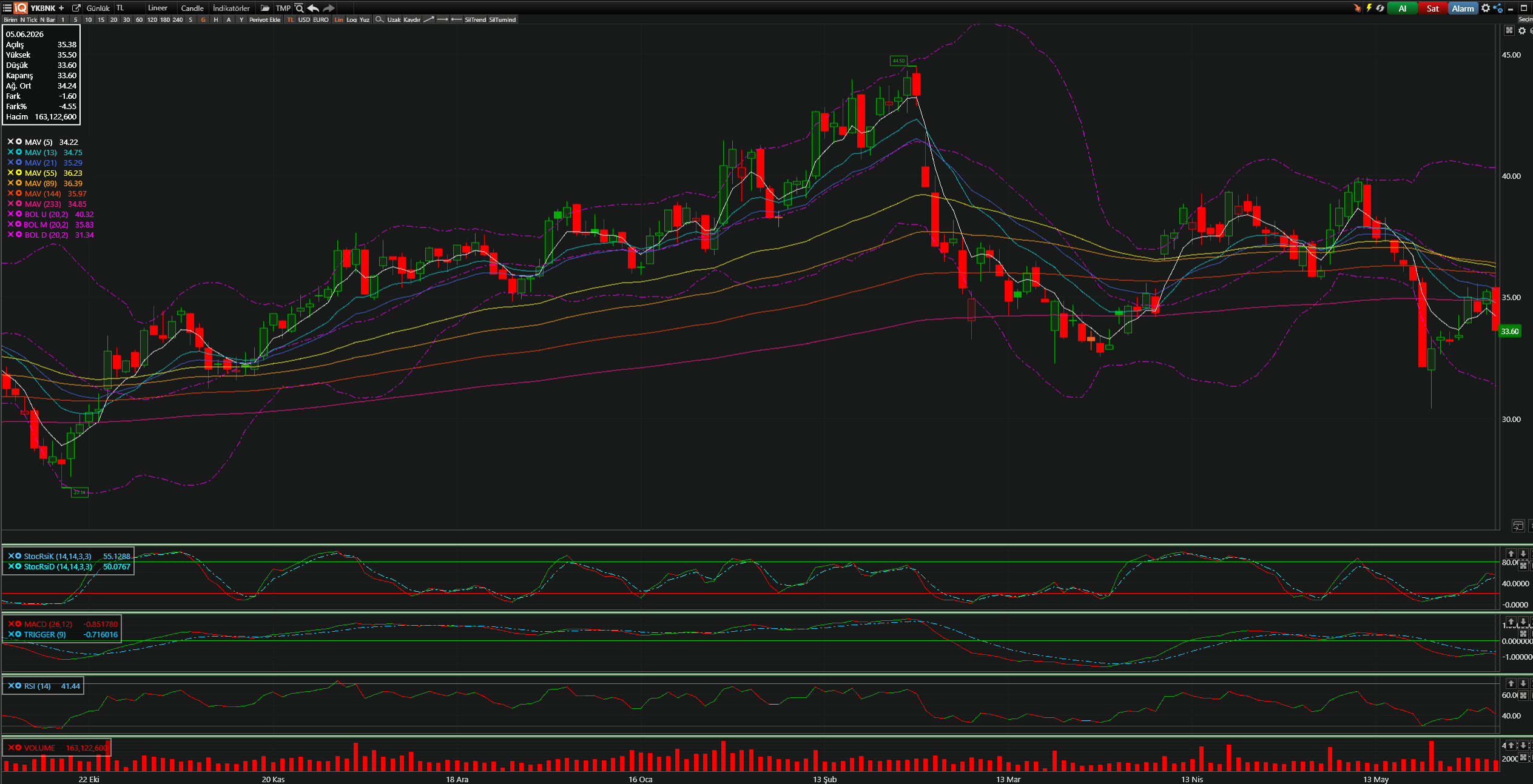This screenshot has height=784, width=1533.
Task: Move StocRsi panel up with arrow
Action: coord(1511,553)
